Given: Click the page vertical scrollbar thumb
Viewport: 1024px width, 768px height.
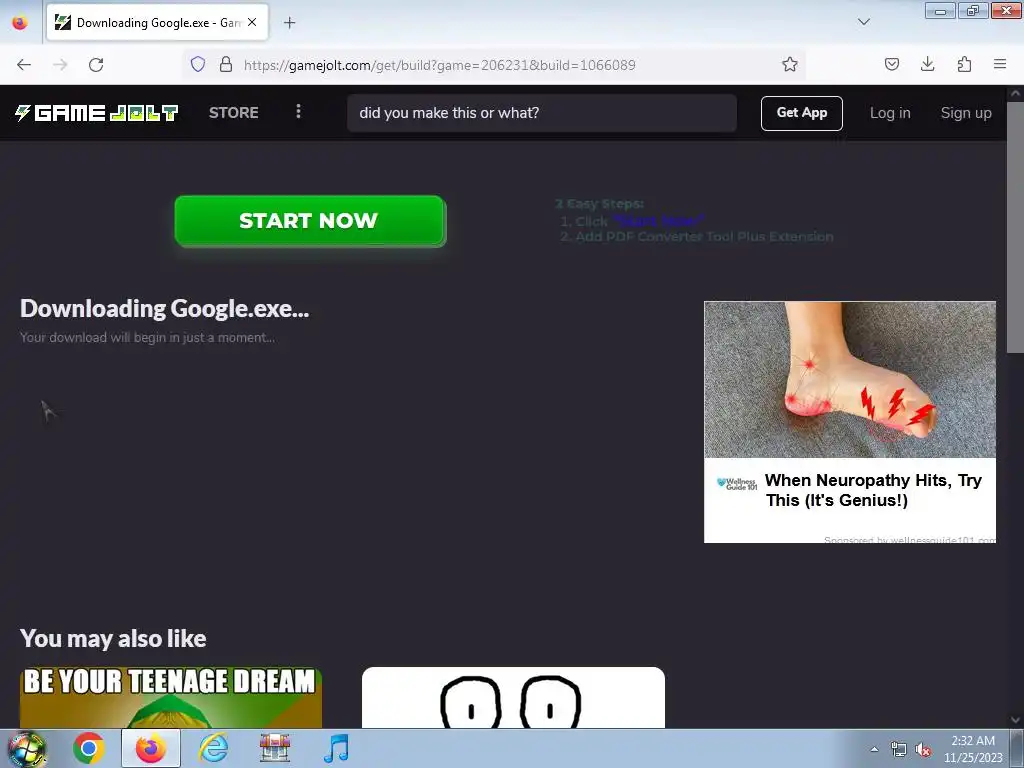Looking at the screenshot, I should click(1015, 226).
